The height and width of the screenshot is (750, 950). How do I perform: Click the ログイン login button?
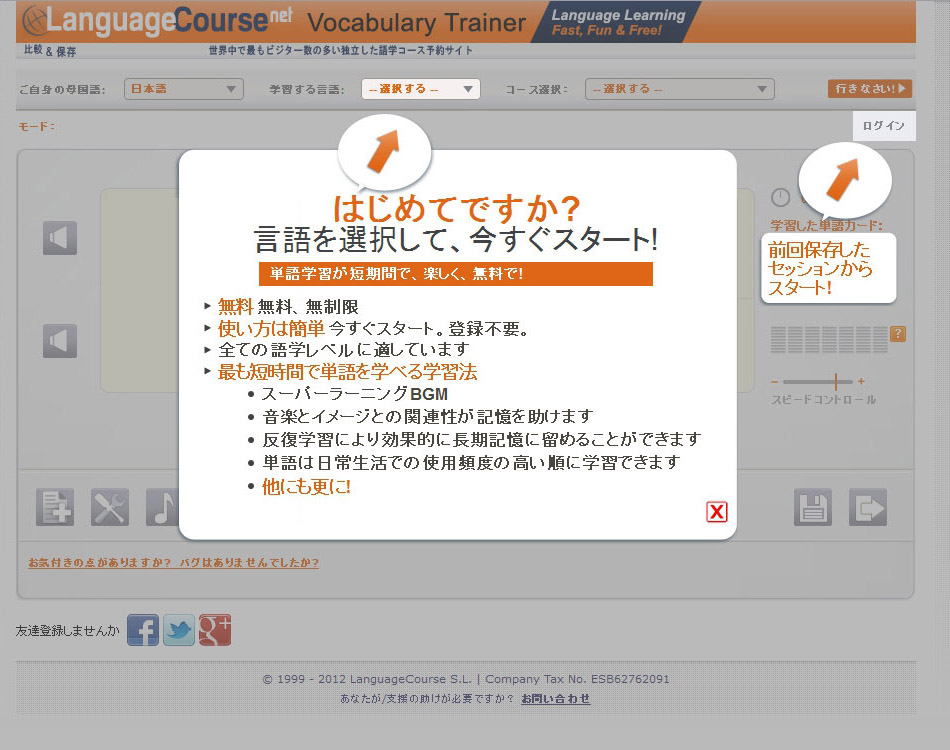(x=883, y=126)
